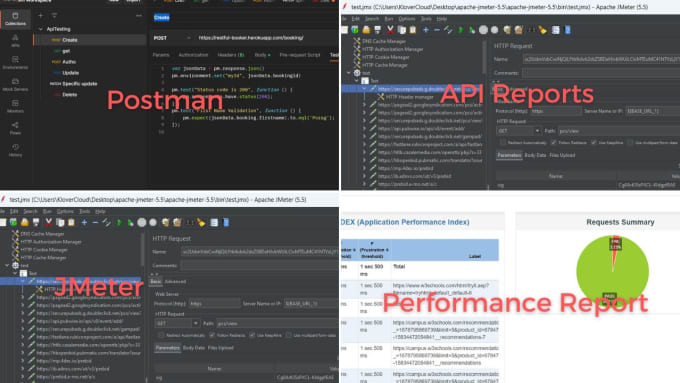Image resolution: width=680 pixels, height=383 pixels.
Task: Enable Redirect Automatically checkbox in API Reports pane
Action: tap(503, 143)
